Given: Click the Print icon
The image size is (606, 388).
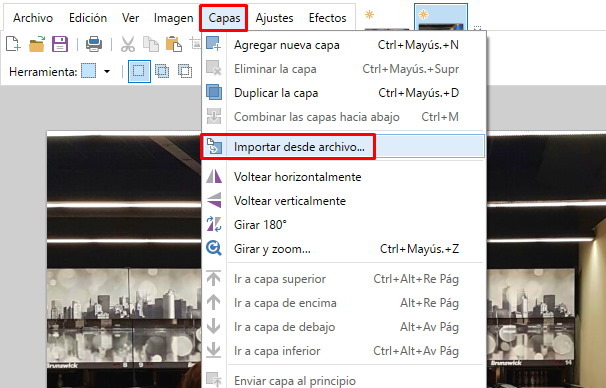Looking at the screenshot, I should [x=94, y=44].
